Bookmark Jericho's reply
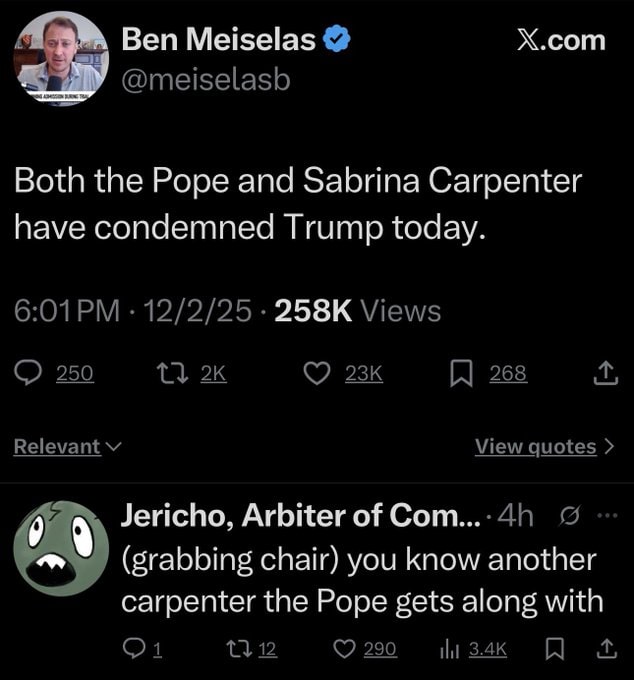This screenshot has height=680, width=634. [554, 650]
